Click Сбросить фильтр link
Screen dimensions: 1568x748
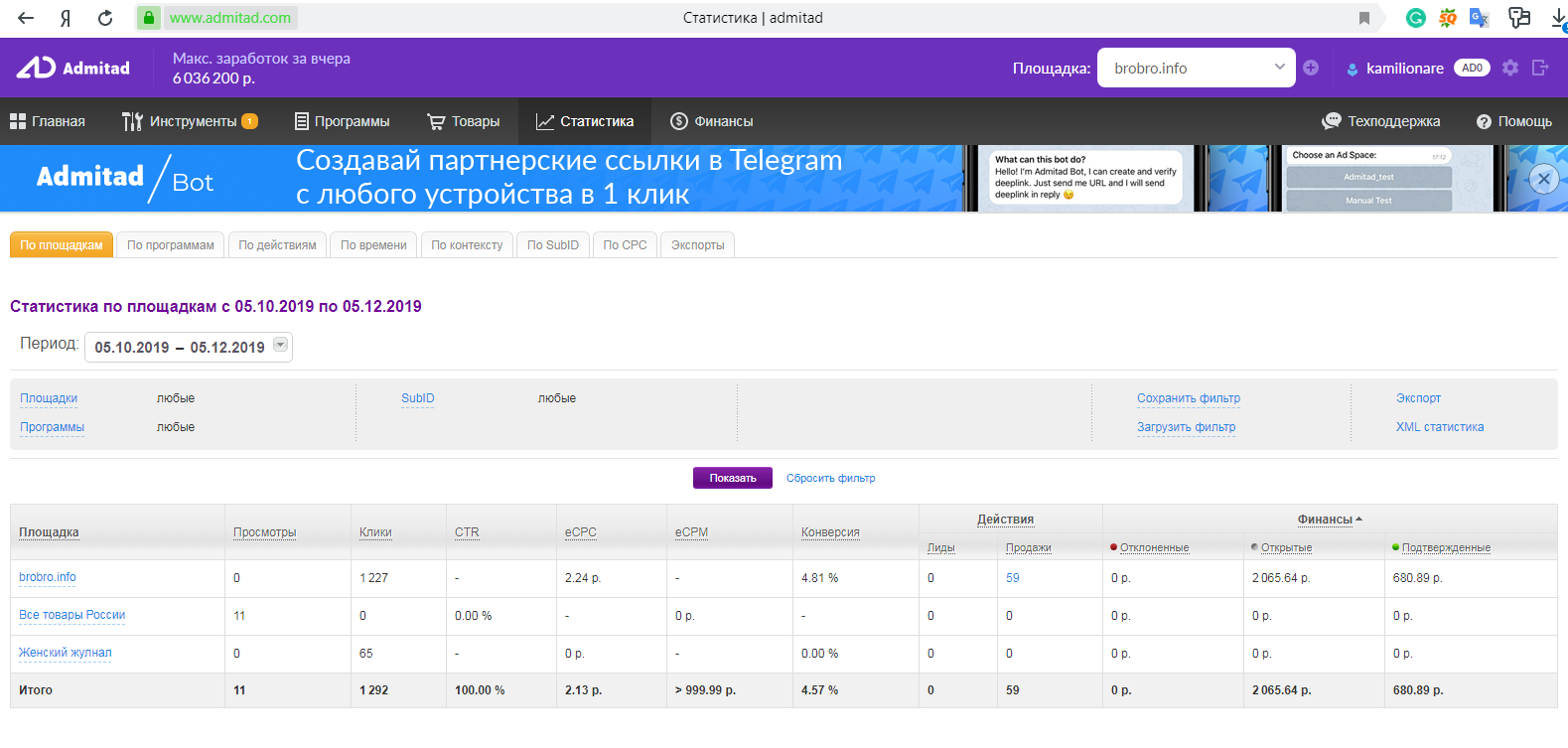point(831,478)
